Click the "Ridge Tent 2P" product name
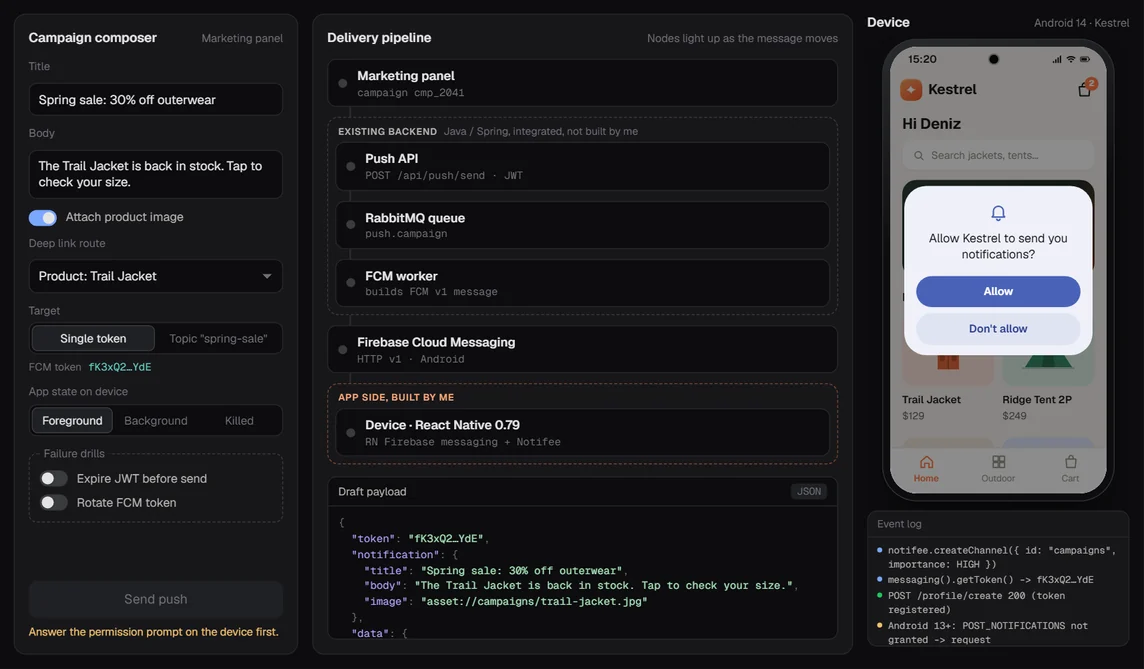Screen dimensions: 1144x669 (1037, 400)
